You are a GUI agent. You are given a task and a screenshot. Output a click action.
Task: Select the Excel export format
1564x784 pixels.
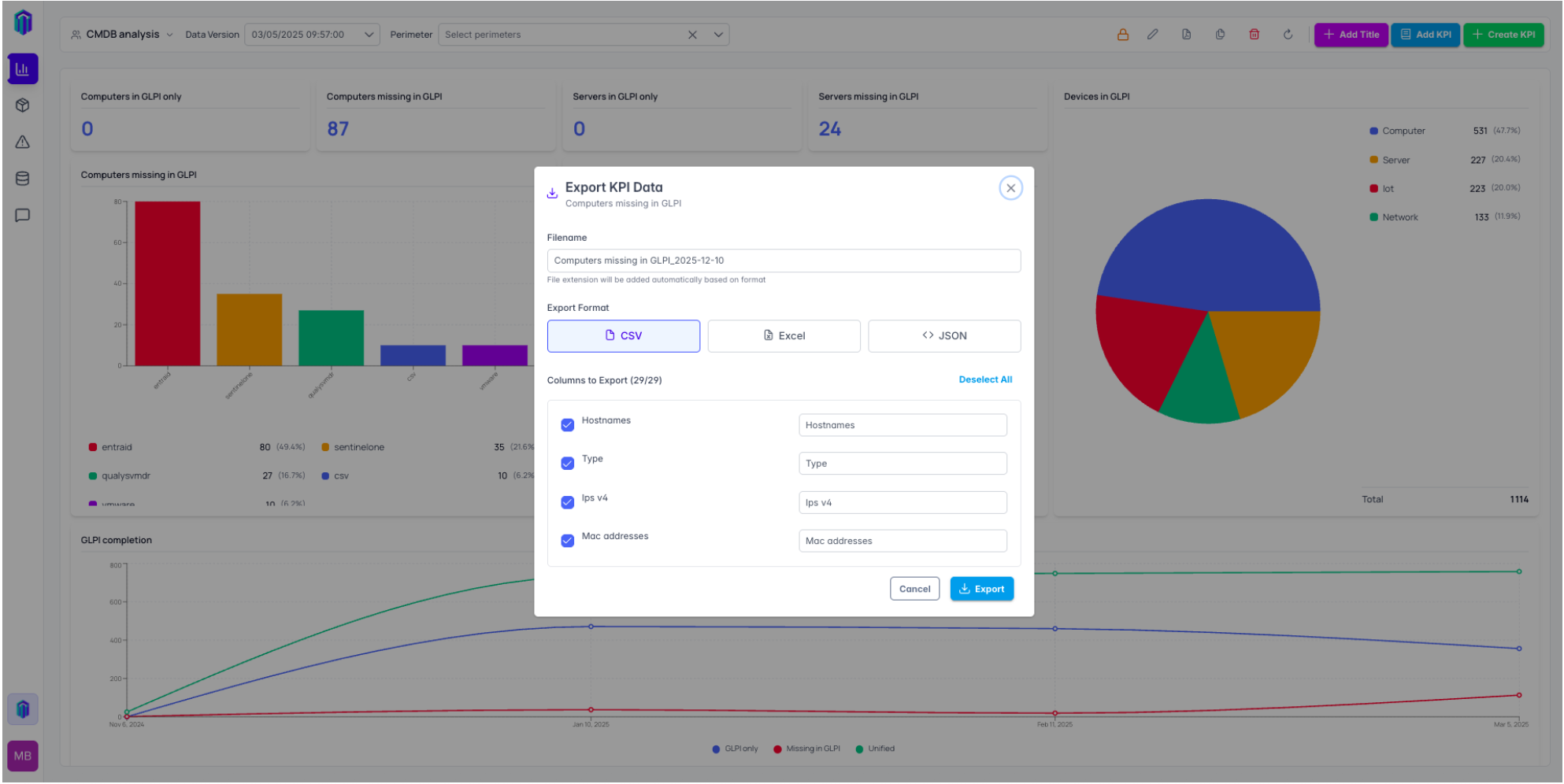pos(784,336)
